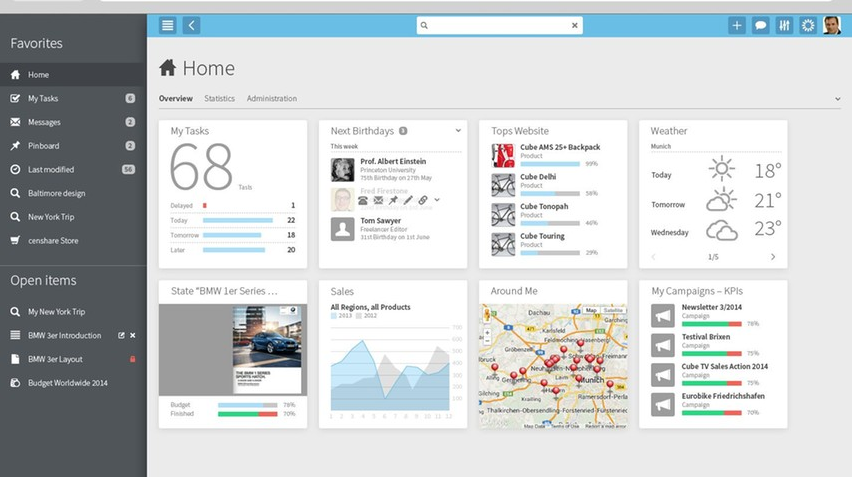The width and height of the screenshot is (852, 477).
Task: Switch Around Me map to Satellite view
Action: click(x=612, y=311)
